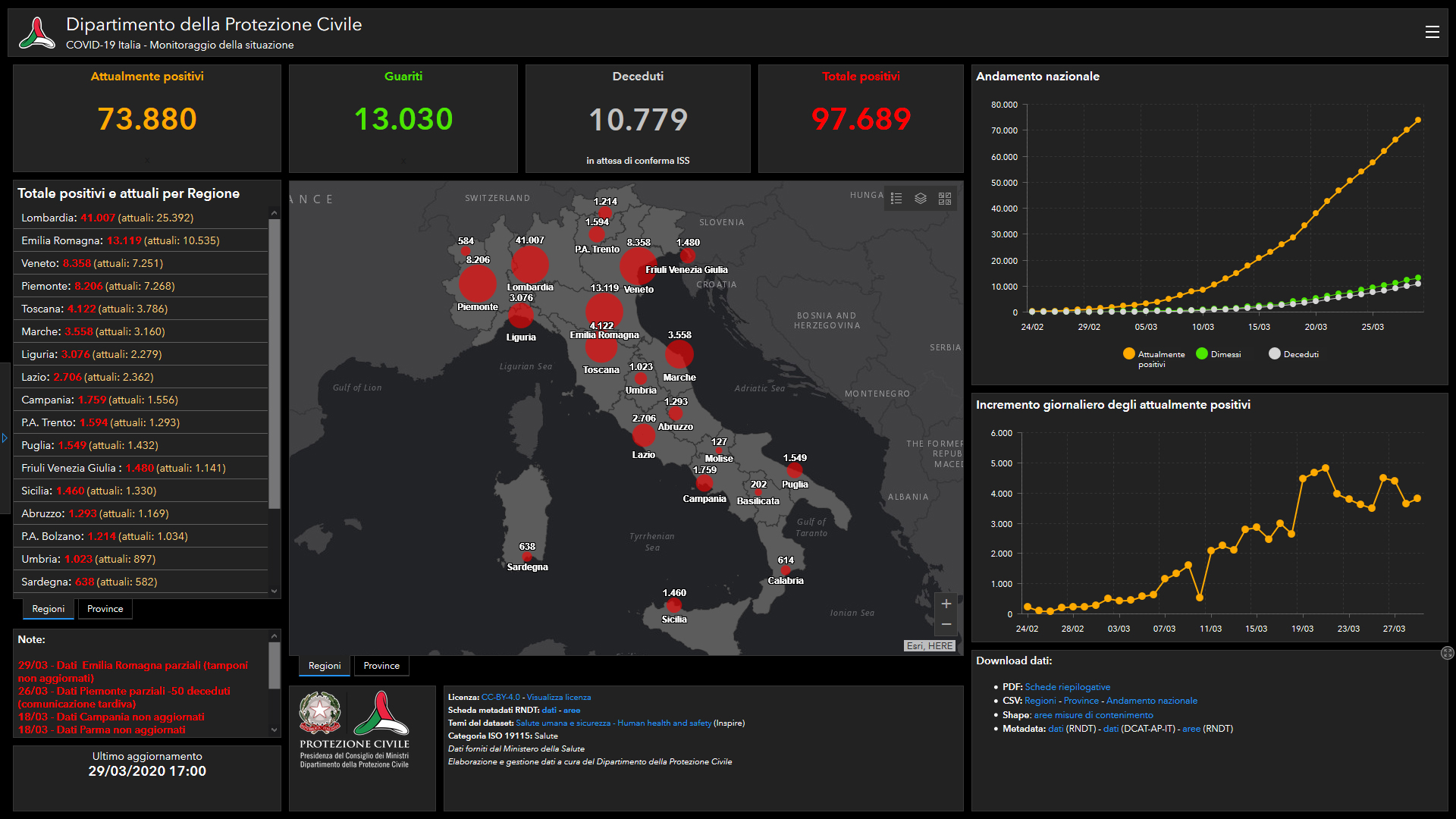Select Emilia Romagna row in the region list
Viewport: 1456px width, 819px height.
[x=141, y=240]
